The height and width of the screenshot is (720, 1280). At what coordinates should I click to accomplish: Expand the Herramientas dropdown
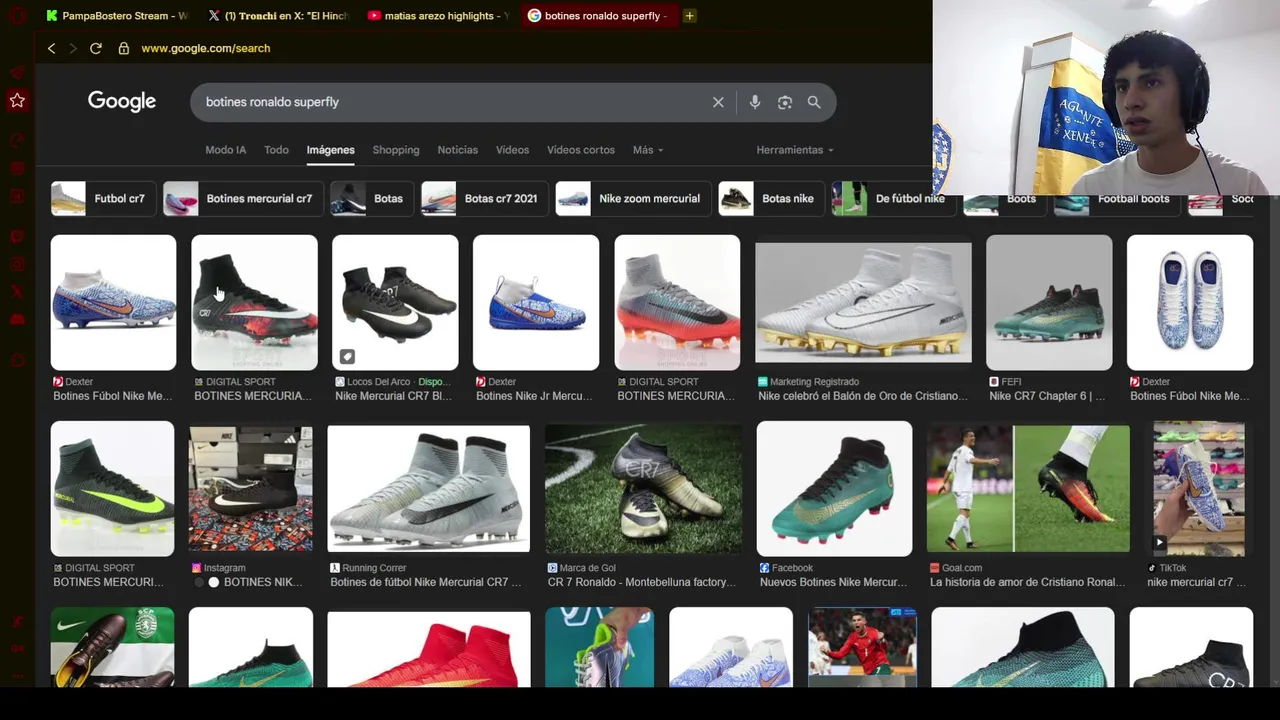click(x=795, y=150)
